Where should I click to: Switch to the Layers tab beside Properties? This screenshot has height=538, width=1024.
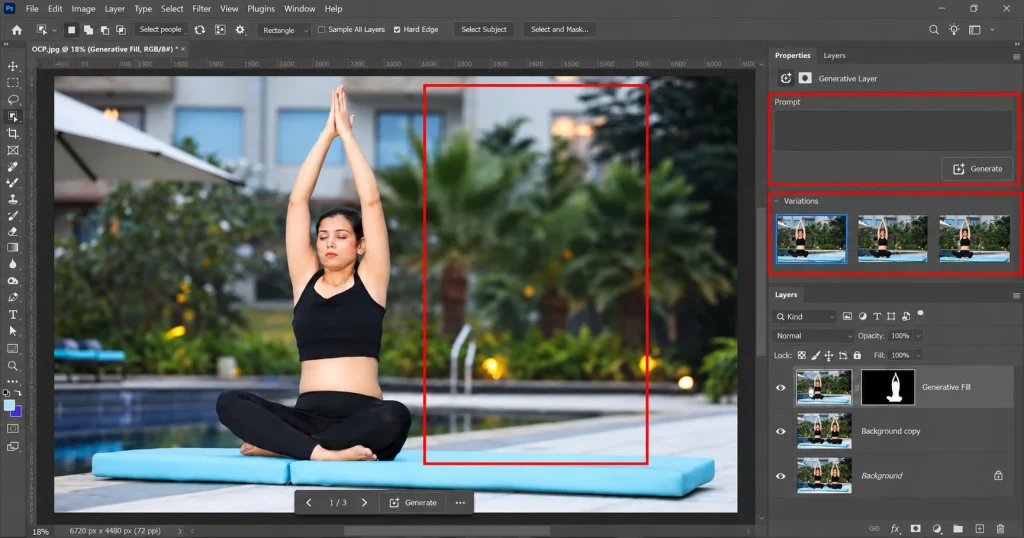pos(834,55)
